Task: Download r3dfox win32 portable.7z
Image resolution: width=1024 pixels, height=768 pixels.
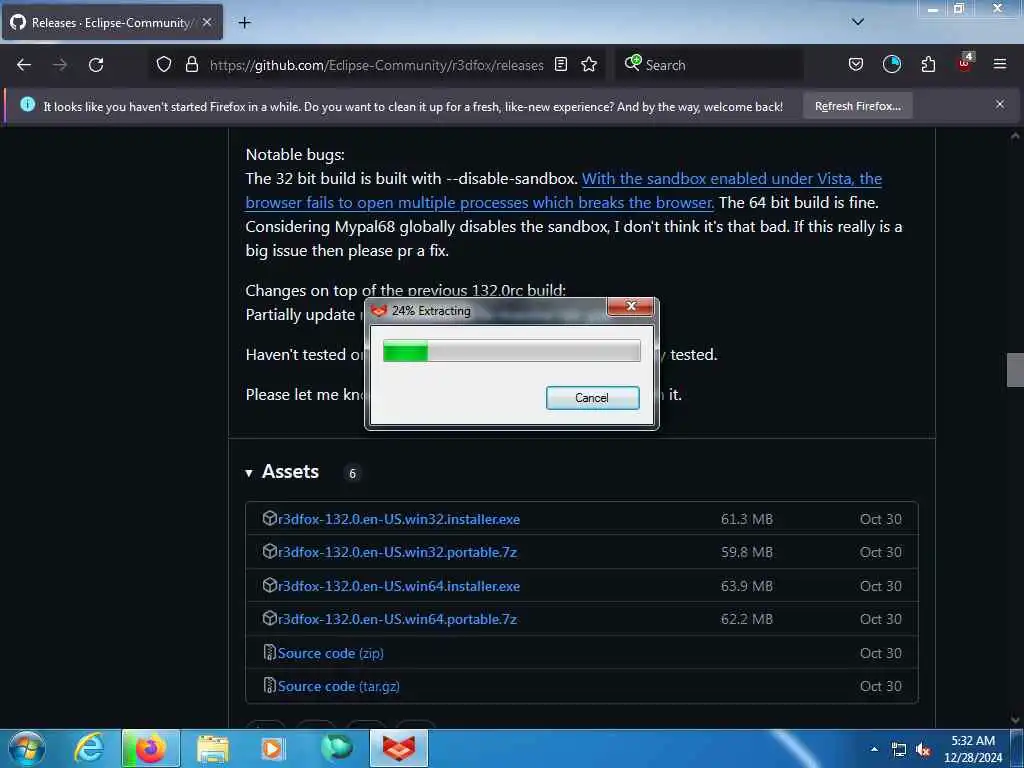Action: tap(397, 552)
